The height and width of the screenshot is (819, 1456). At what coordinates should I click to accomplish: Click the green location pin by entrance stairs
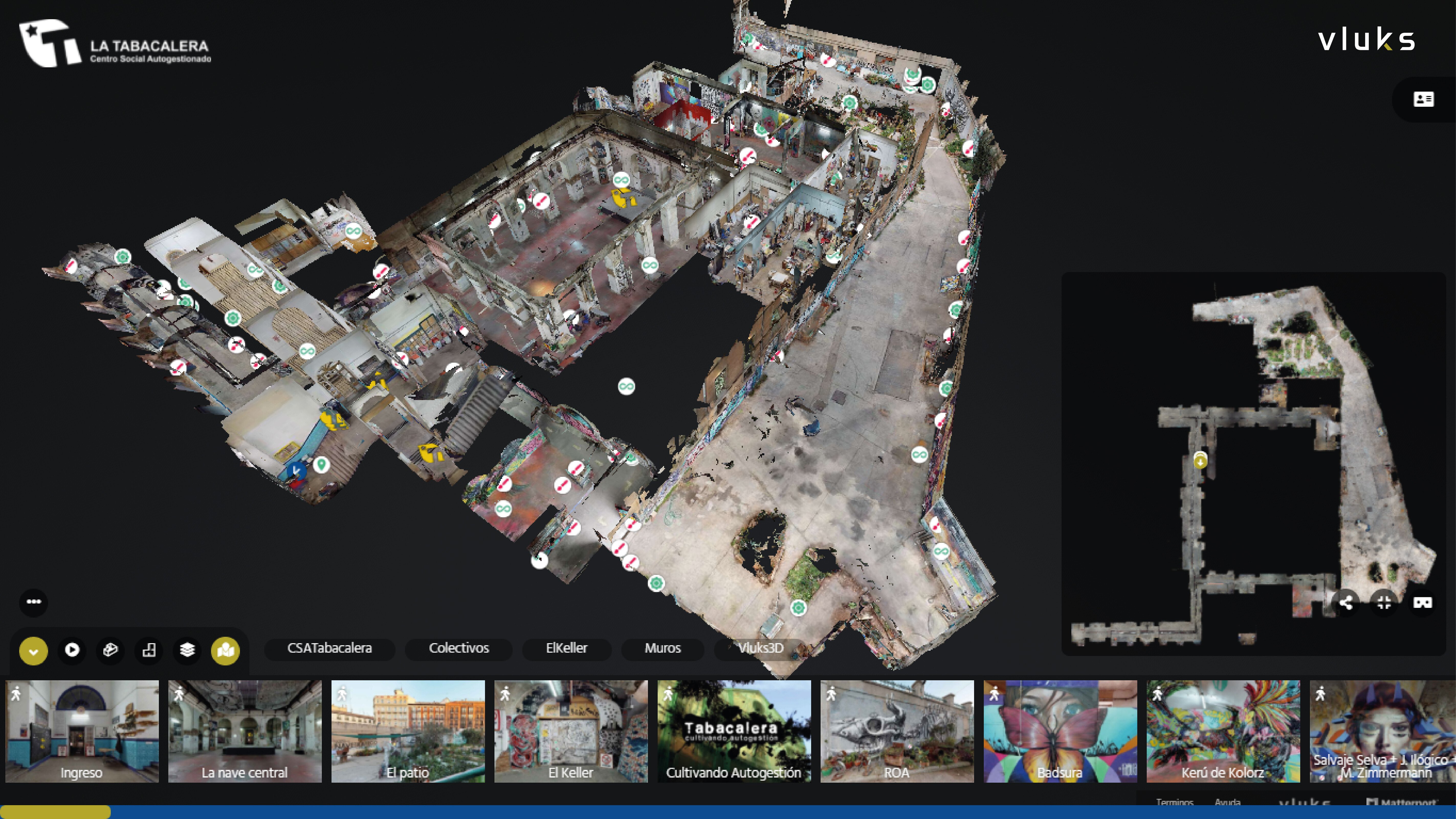click(x=322, y=465)
